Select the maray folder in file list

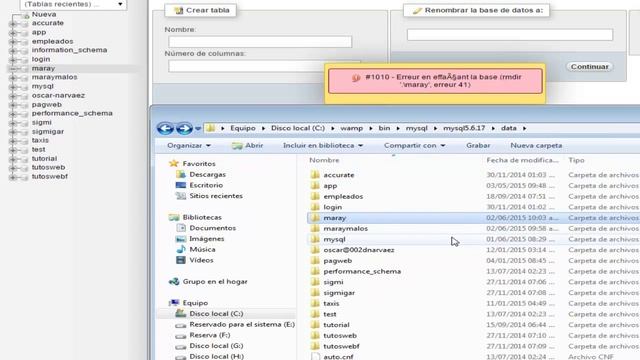point(334,218)
